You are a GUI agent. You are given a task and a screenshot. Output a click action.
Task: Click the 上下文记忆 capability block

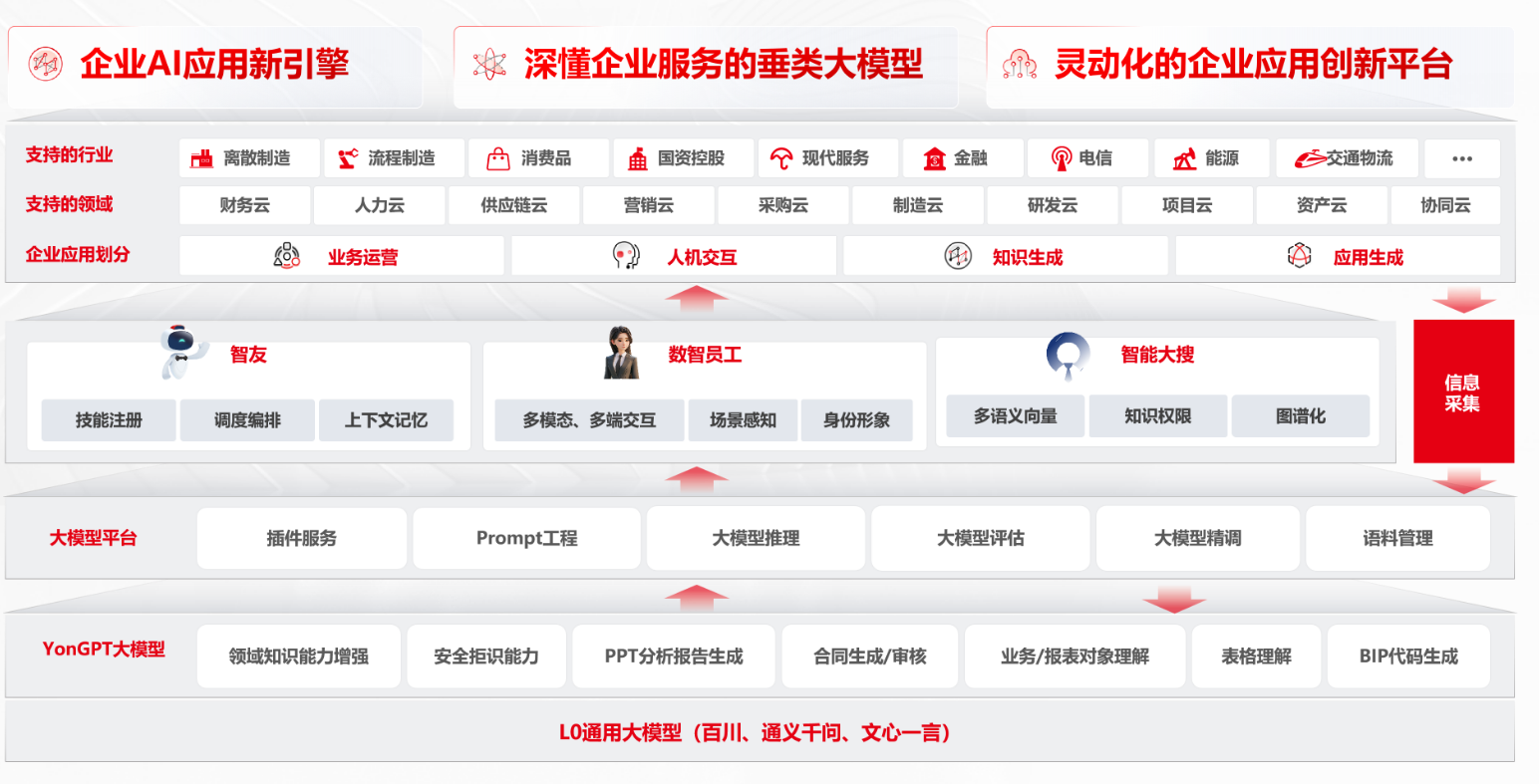point(386,420)
